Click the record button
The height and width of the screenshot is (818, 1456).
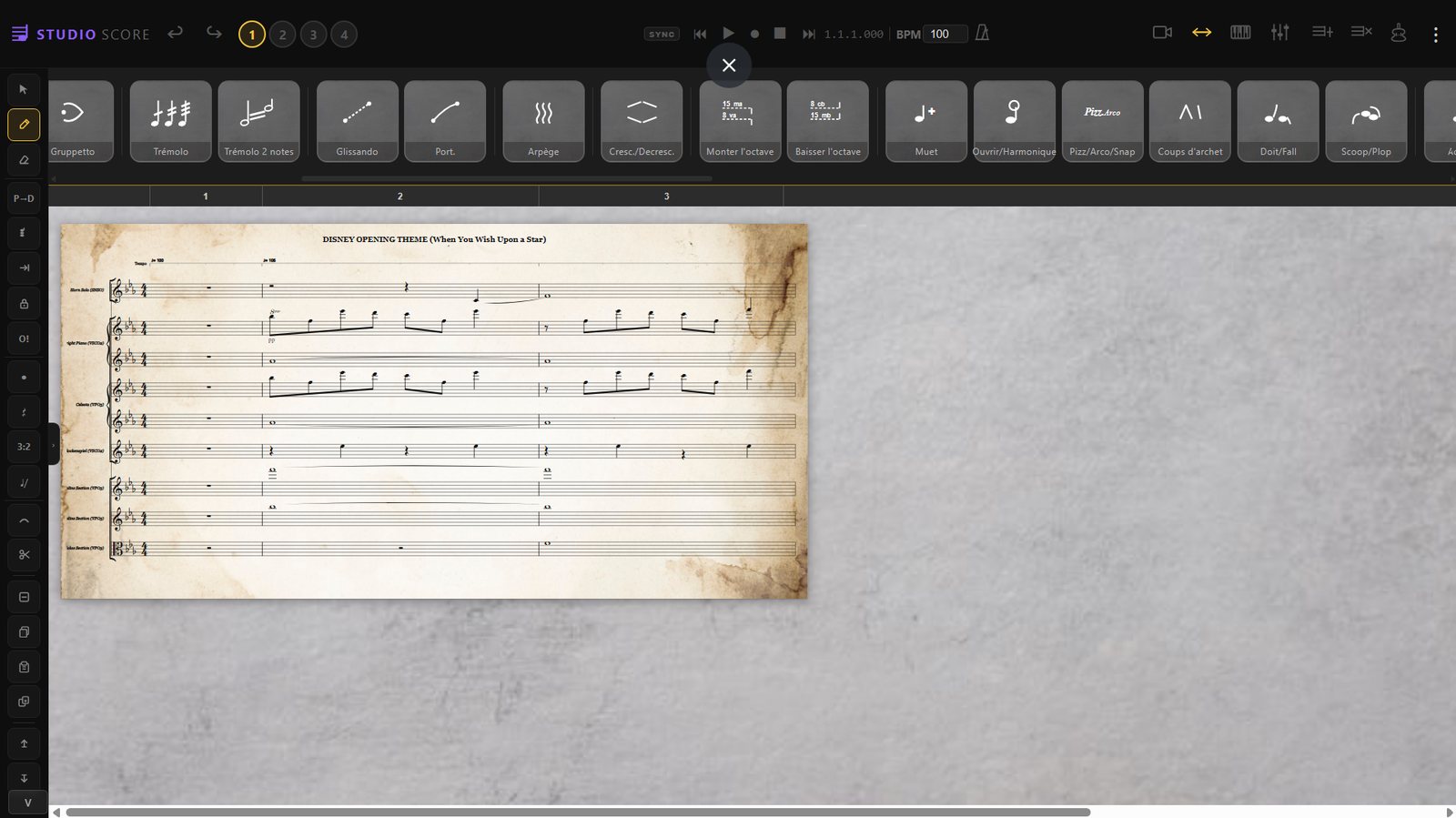tap(754, 34)
